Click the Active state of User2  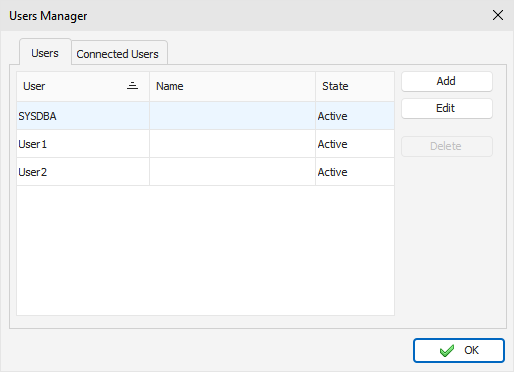(355, 172)
